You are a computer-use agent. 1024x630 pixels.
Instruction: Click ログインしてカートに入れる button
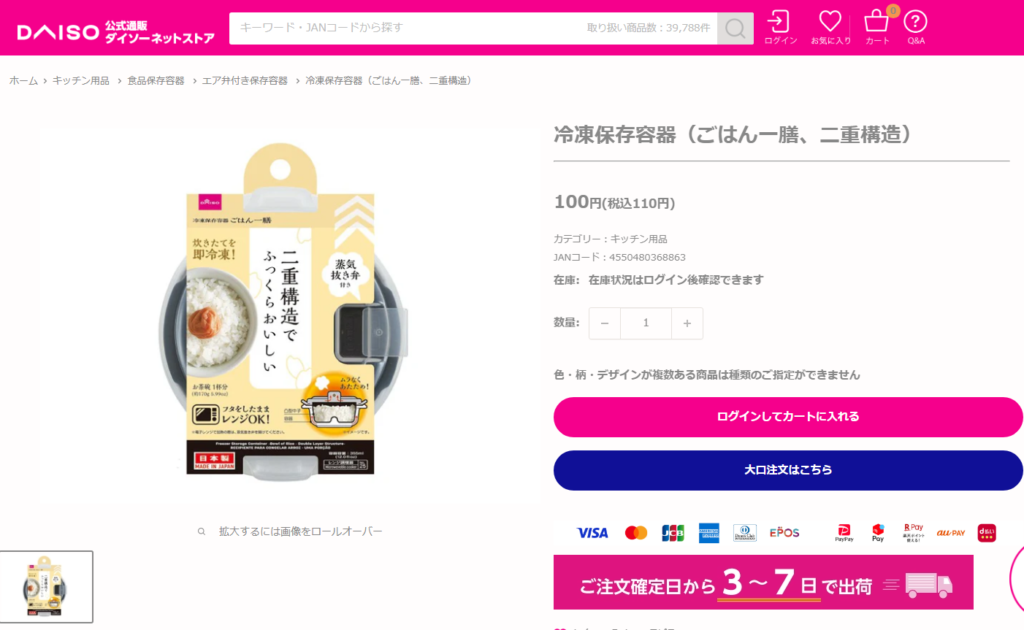point(788,417)
